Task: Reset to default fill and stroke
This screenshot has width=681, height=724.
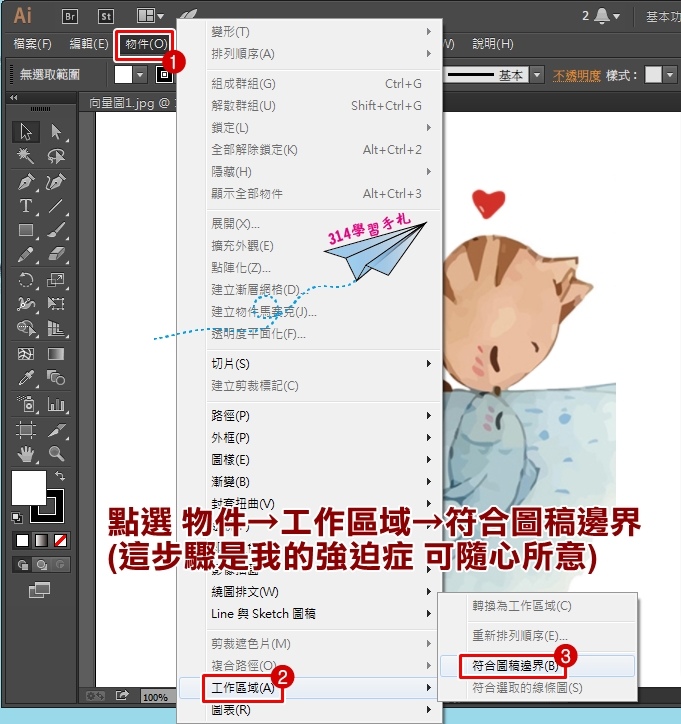Action: [17, 518]
